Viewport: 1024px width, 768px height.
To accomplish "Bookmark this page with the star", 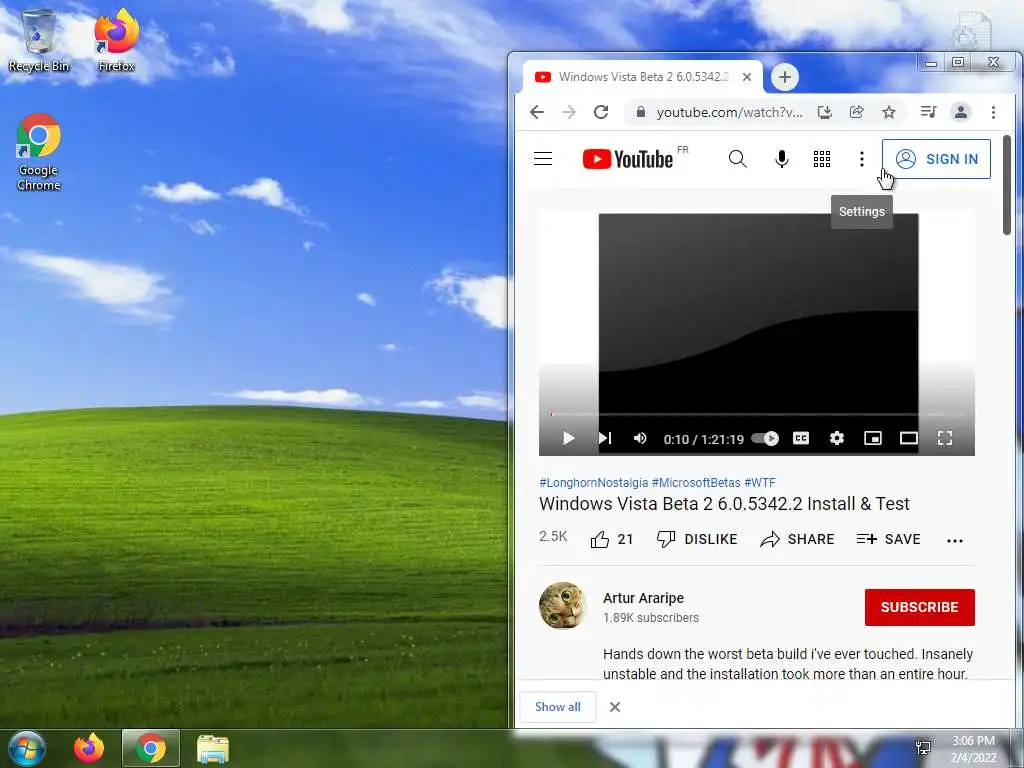I will click(888, 112).
